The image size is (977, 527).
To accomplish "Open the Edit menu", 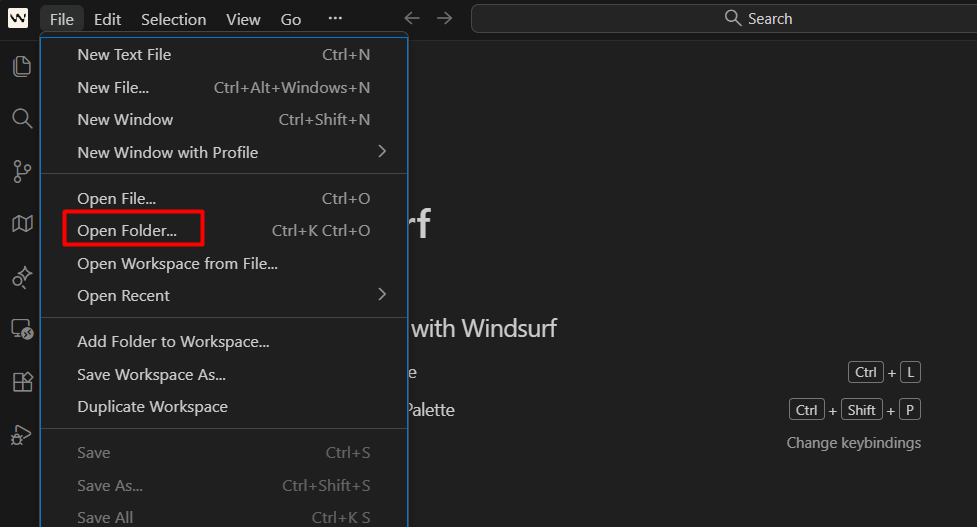I will point(107,19).
